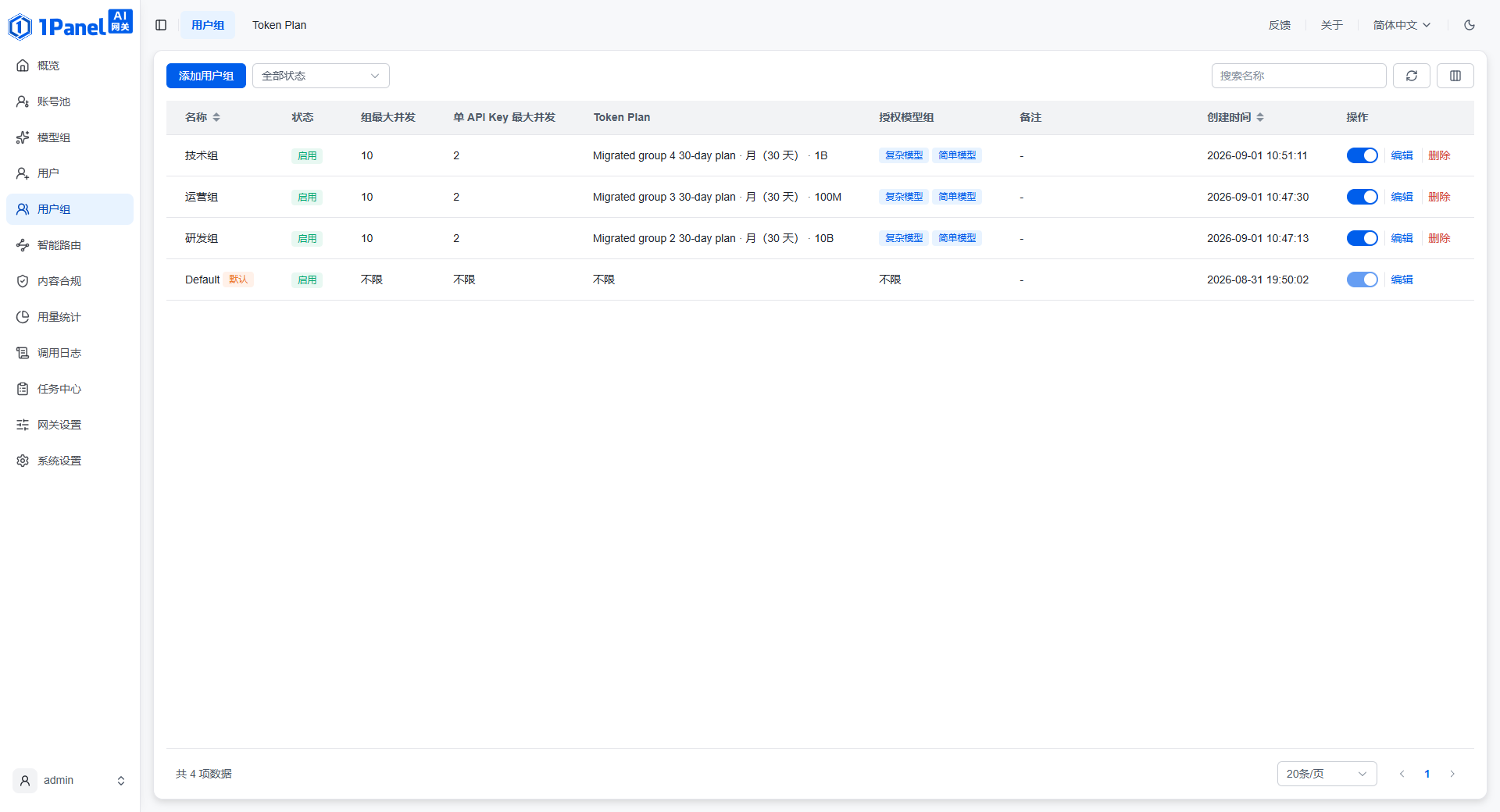Expand the admin account menu

70,781
